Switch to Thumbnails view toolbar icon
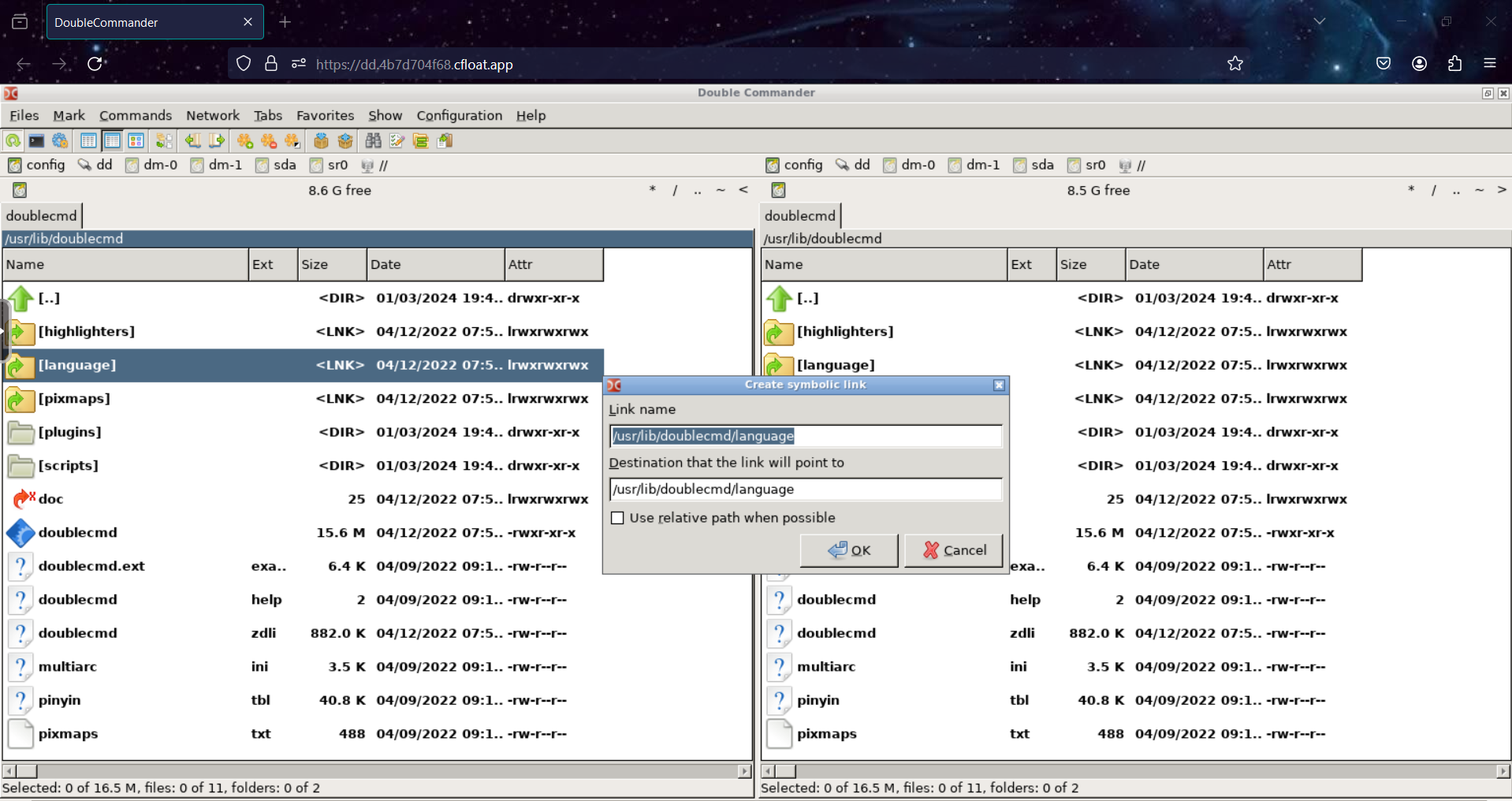This screenshot has width=1512, height=801. 136,141
